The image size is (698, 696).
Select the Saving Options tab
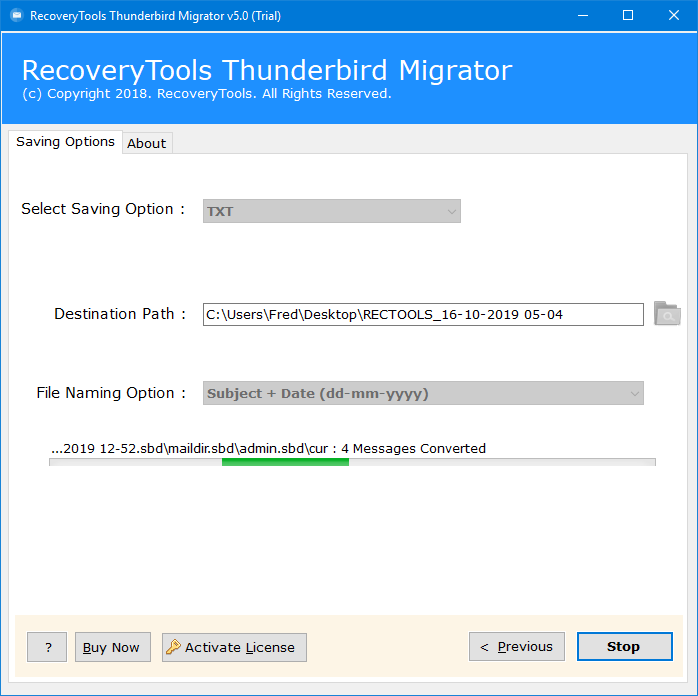pos(65,142)
